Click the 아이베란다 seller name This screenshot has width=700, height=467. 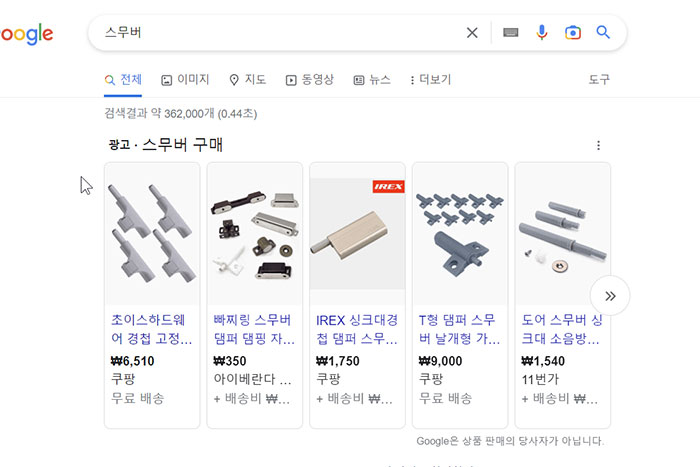click(253, 379)
